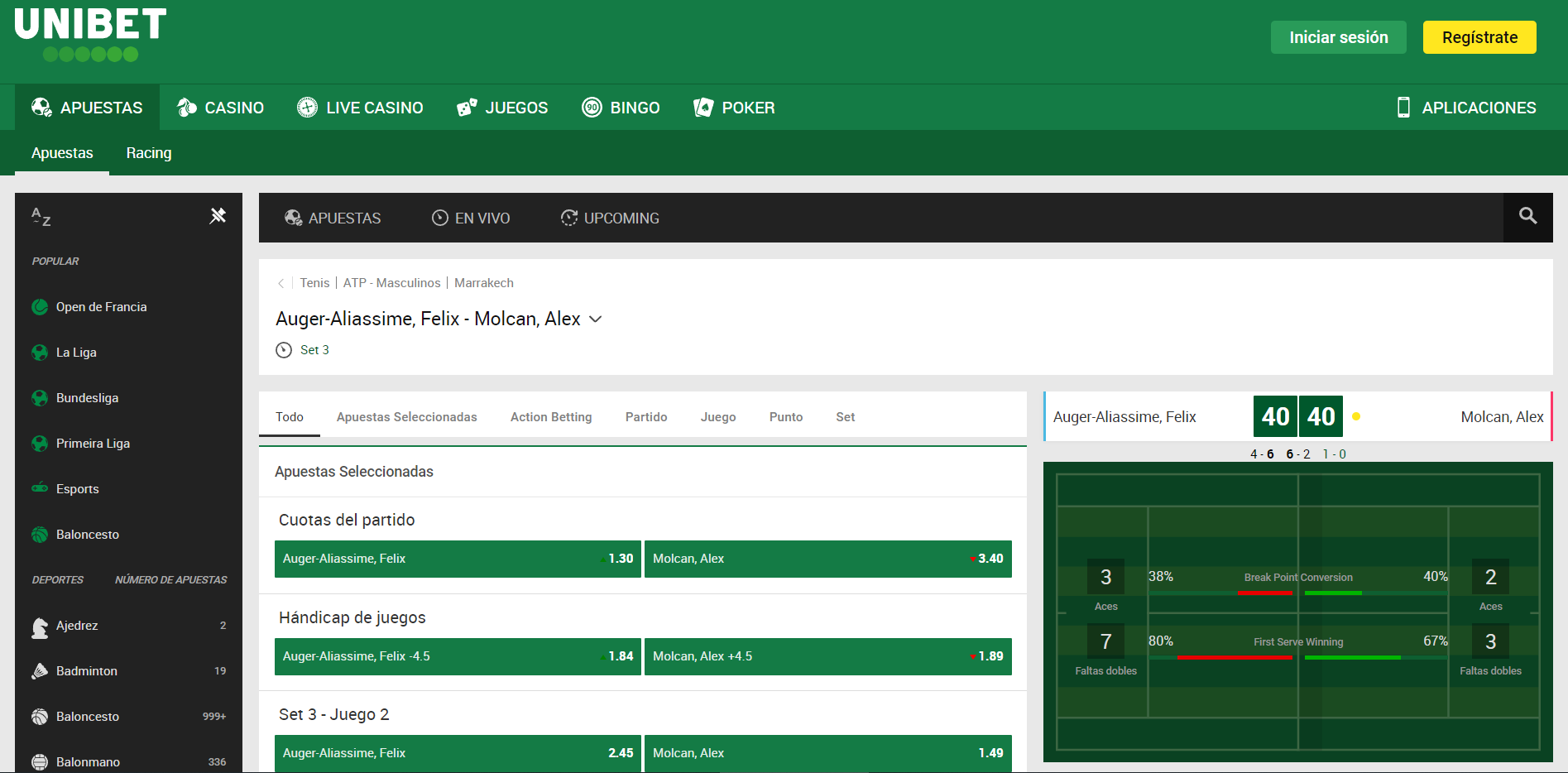Click the Aces count 3 box

pyautogui.click(x=1105, y=577)
